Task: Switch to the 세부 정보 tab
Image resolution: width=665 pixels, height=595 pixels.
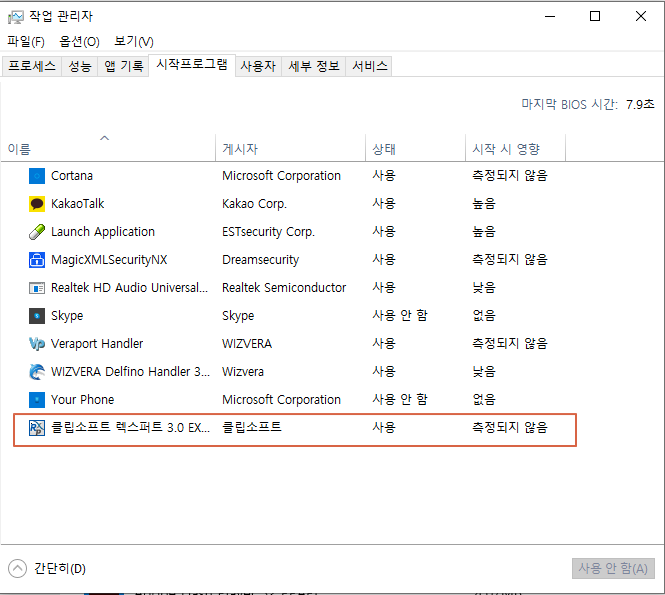Action: coord(314,66)
